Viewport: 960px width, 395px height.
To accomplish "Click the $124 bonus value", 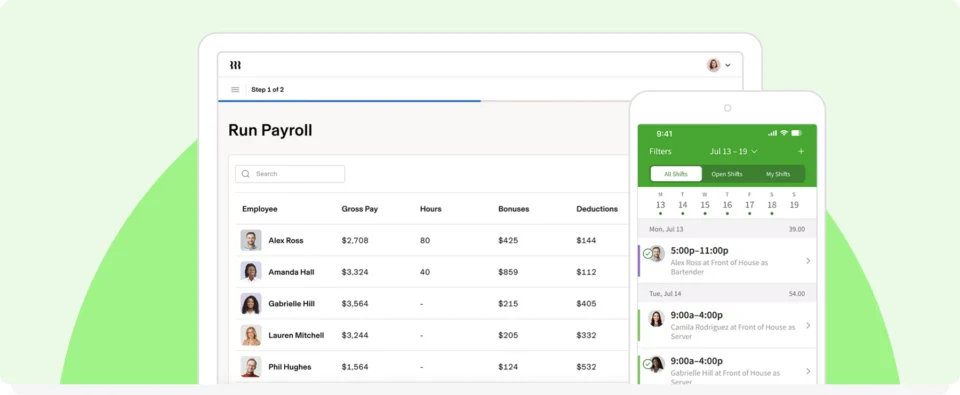I will [x=508, y=367].
